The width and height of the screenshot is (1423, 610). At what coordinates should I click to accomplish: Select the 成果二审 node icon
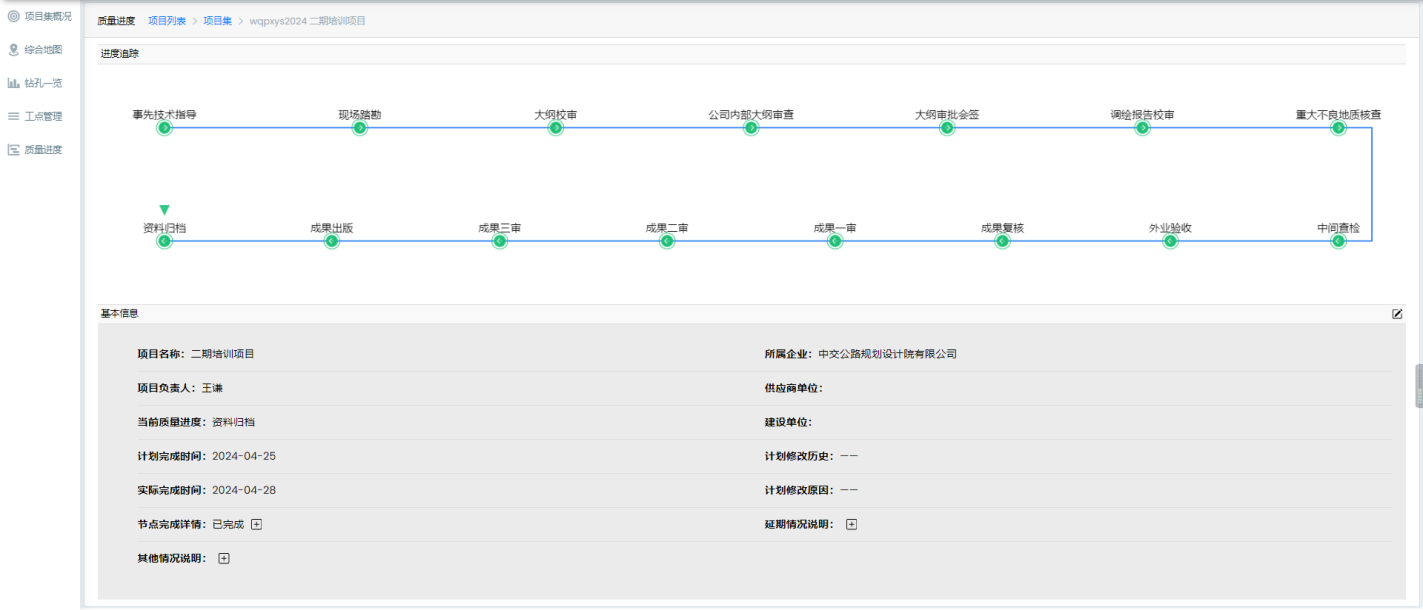667,241
